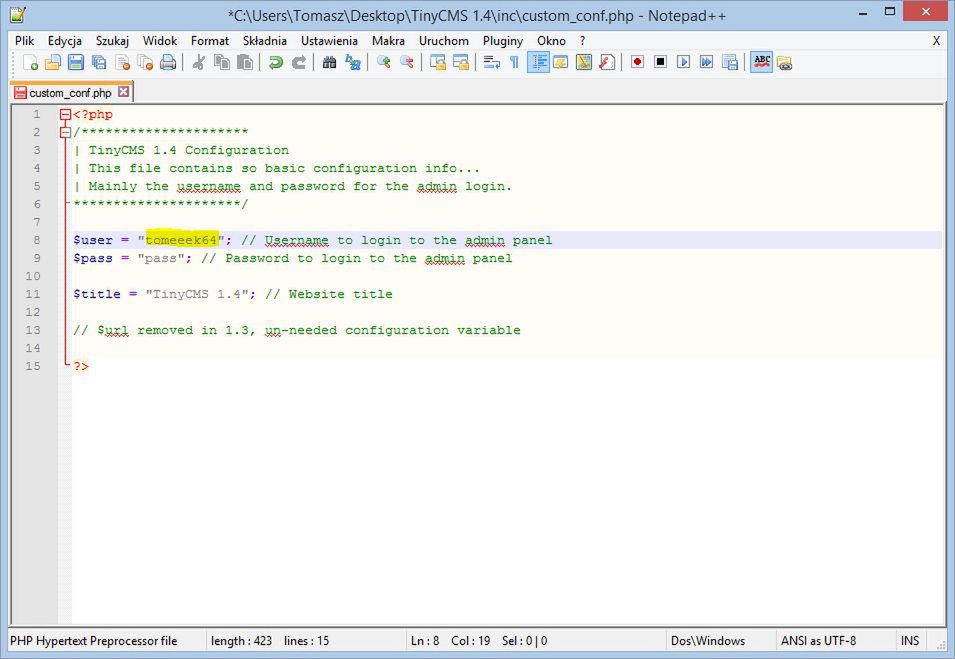Image resolution: width=955 pixels, height=659 pixels.
Task: Start macro recording with red dot
Action: (637, 62)
